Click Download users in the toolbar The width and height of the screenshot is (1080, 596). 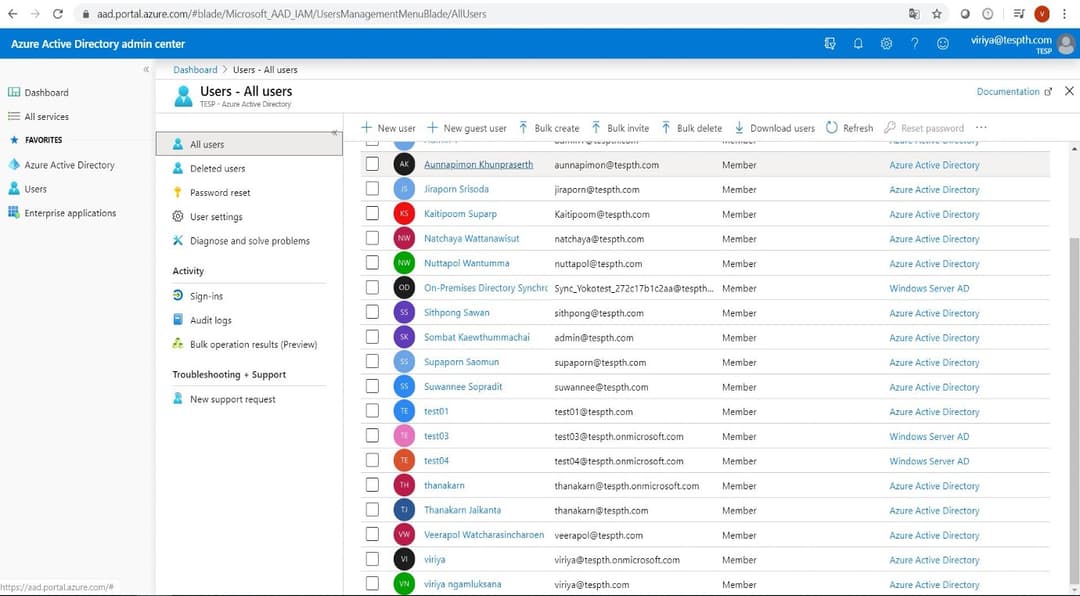774,128
